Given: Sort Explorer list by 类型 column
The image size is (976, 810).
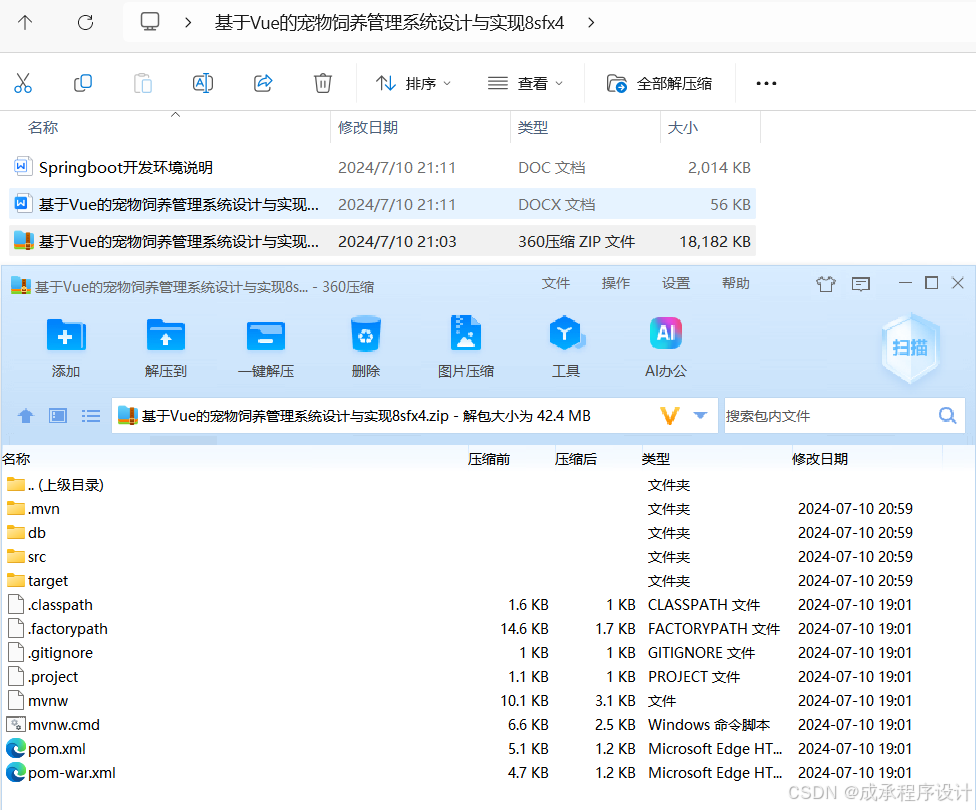Looking at the screenshot, I should pos(533,128).
